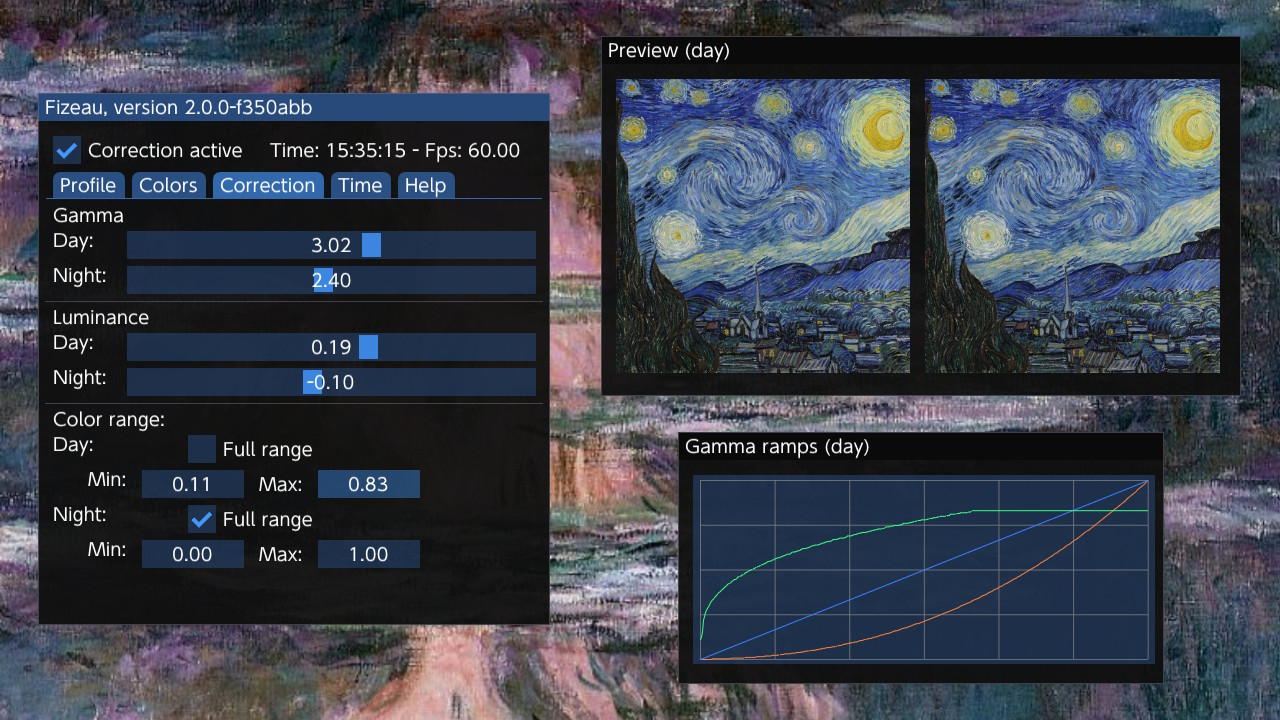Click the gamma ramps graph plot
1280x720 pixels.
tap(924, 569)
